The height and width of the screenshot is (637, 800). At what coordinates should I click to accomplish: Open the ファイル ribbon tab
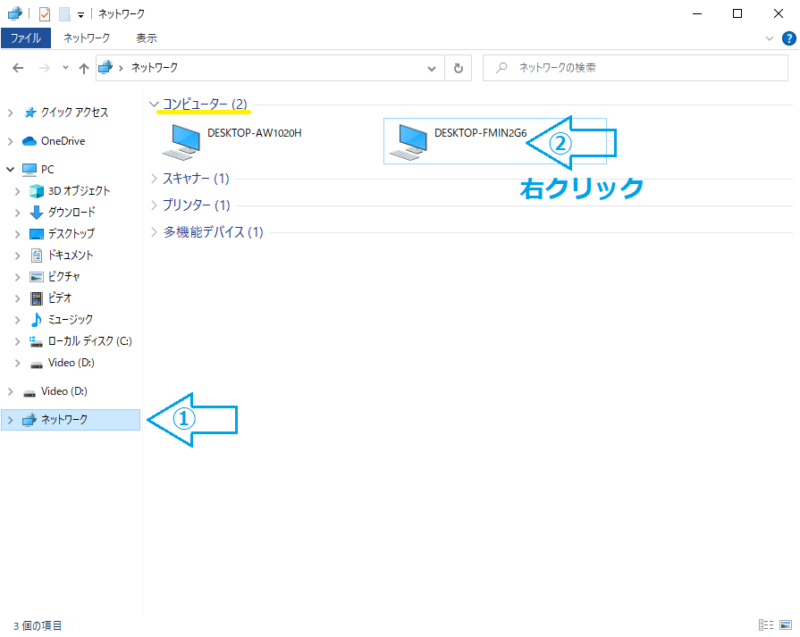pyautogui.click(x=26, y=38)
